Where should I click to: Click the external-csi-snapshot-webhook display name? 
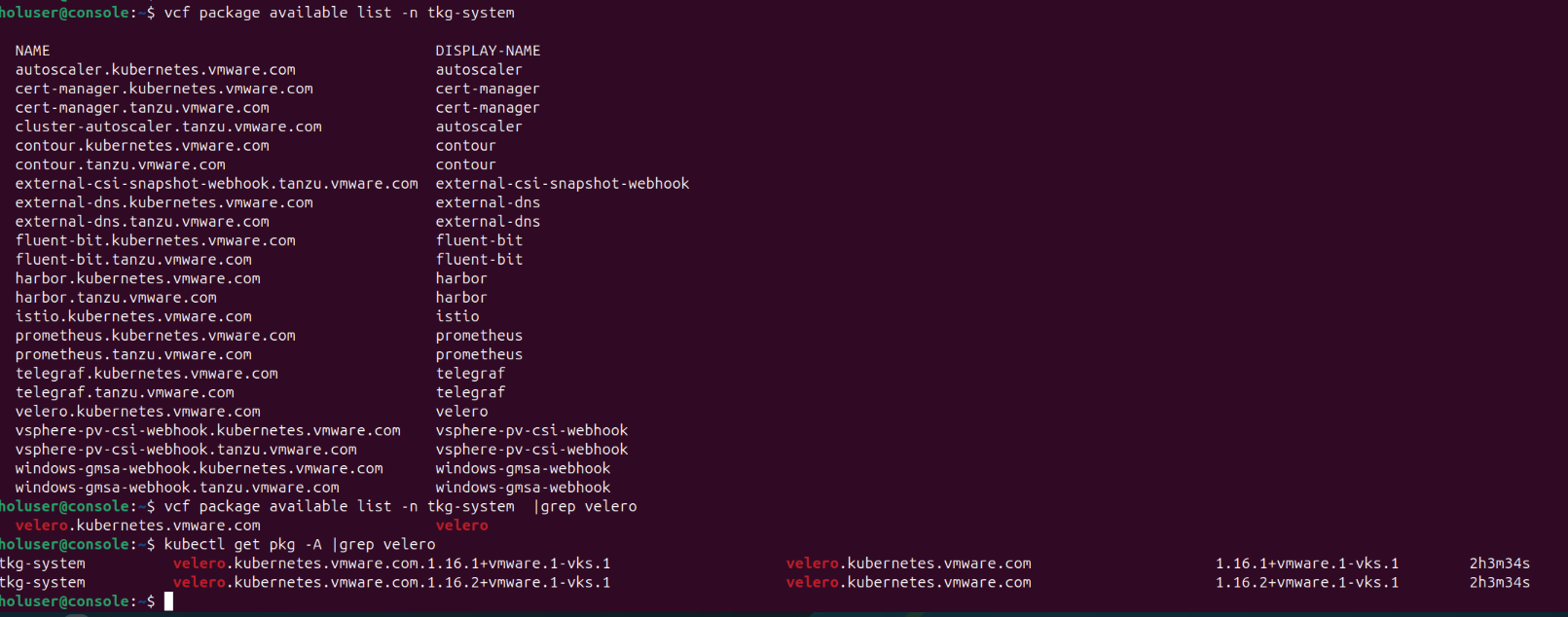(562, 184)
